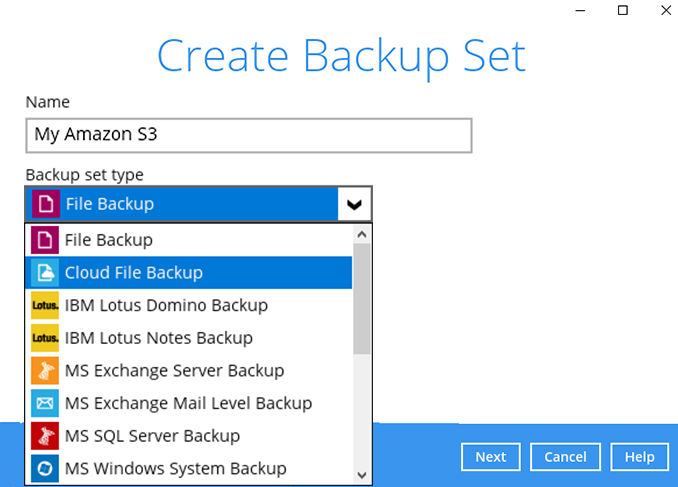This screenshot has height=487, width=678.
Task: Click the Cancel button
Action: click(x=565, y=457)
